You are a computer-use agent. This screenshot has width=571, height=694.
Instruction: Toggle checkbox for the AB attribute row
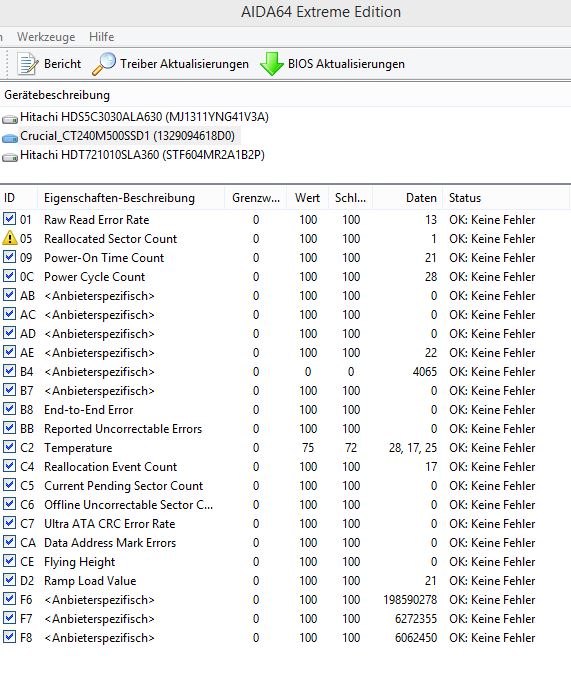pos(9,295)
